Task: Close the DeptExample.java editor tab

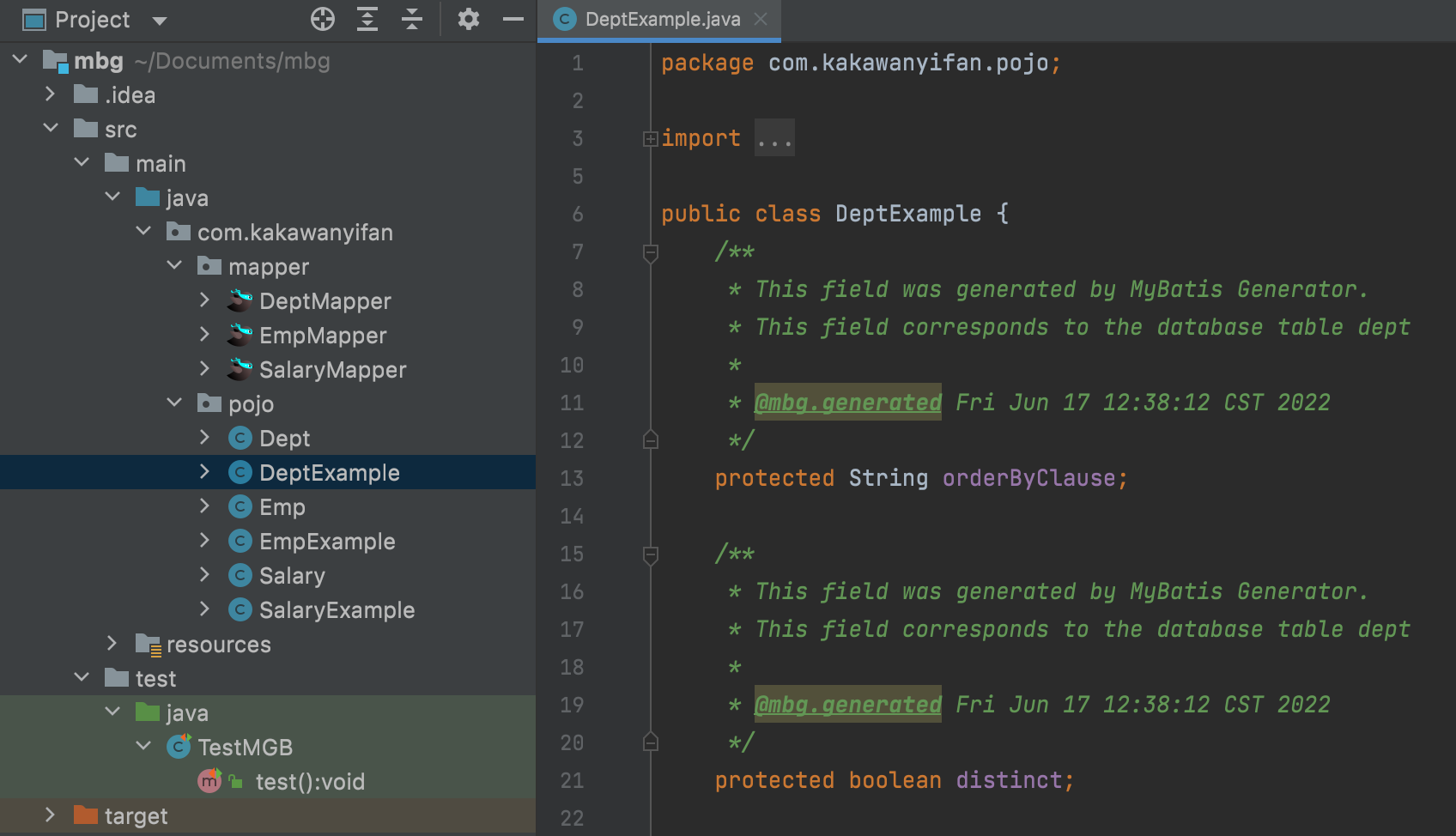Action: click(761, 19)
